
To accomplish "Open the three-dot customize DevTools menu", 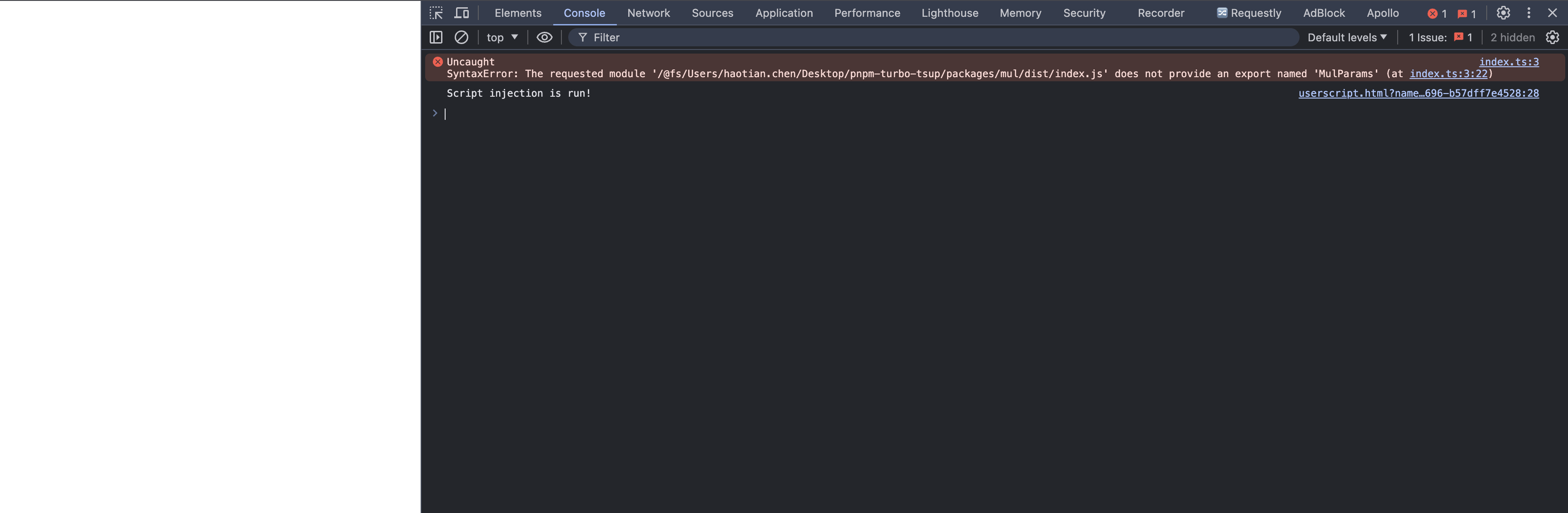I will coord(1528,13).
